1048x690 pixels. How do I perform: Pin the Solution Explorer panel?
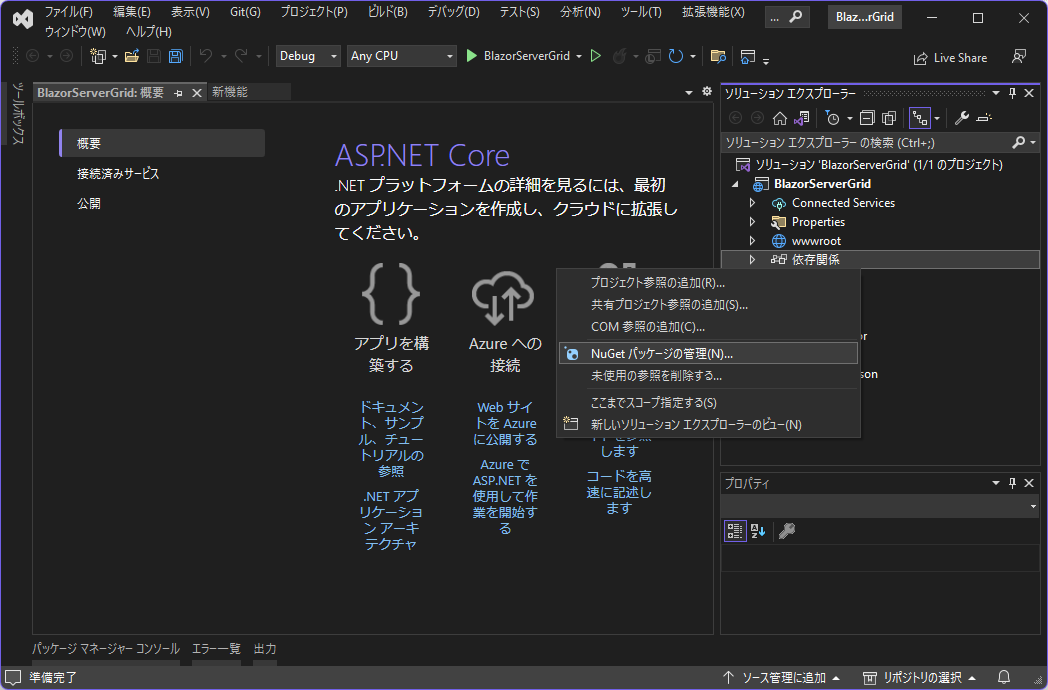(x=1013, y=93)
